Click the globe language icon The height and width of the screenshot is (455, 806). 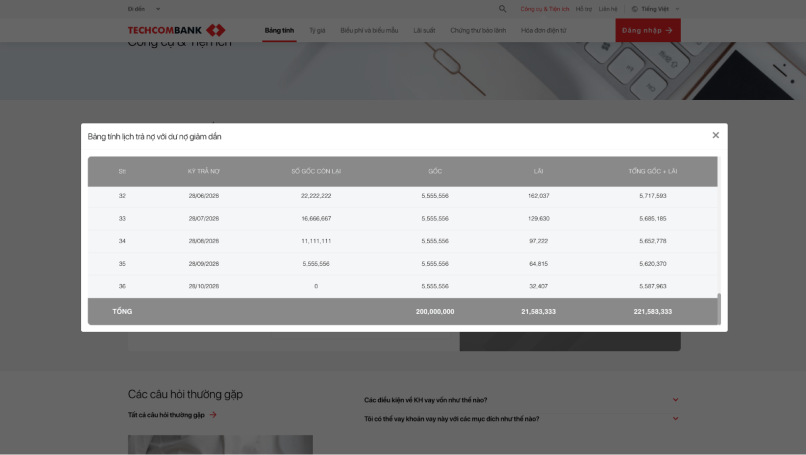pyautogui.click(x=634, y=9)
